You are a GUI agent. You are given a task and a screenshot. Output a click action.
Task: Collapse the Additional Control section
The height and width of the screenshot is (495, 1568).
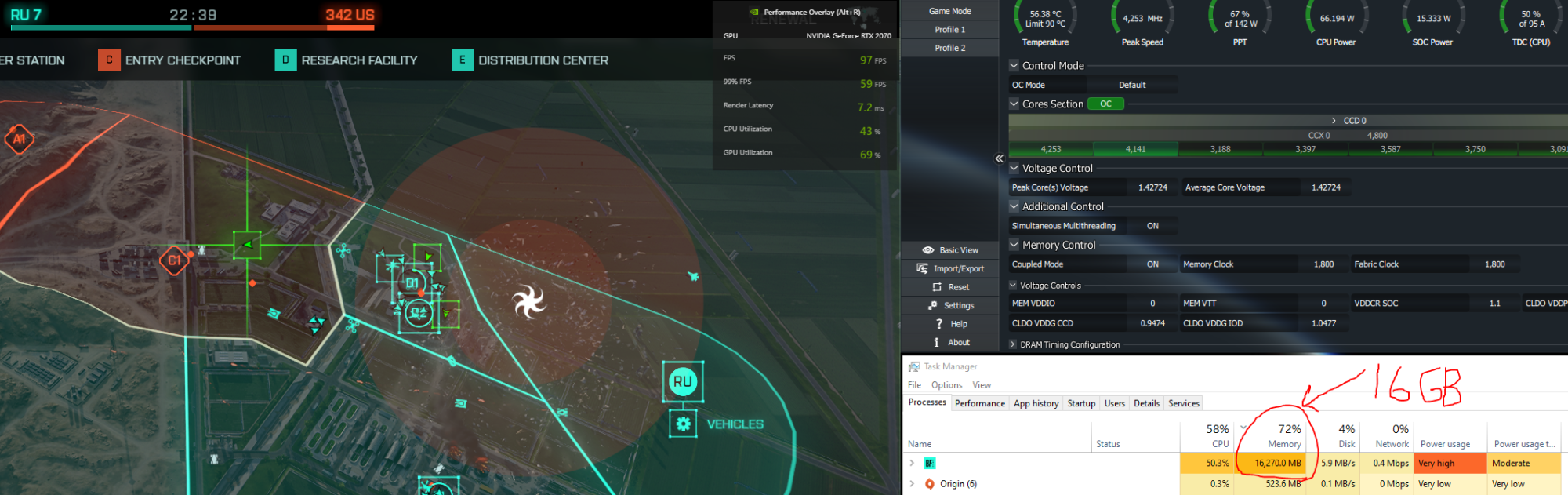pos(1014,206)
